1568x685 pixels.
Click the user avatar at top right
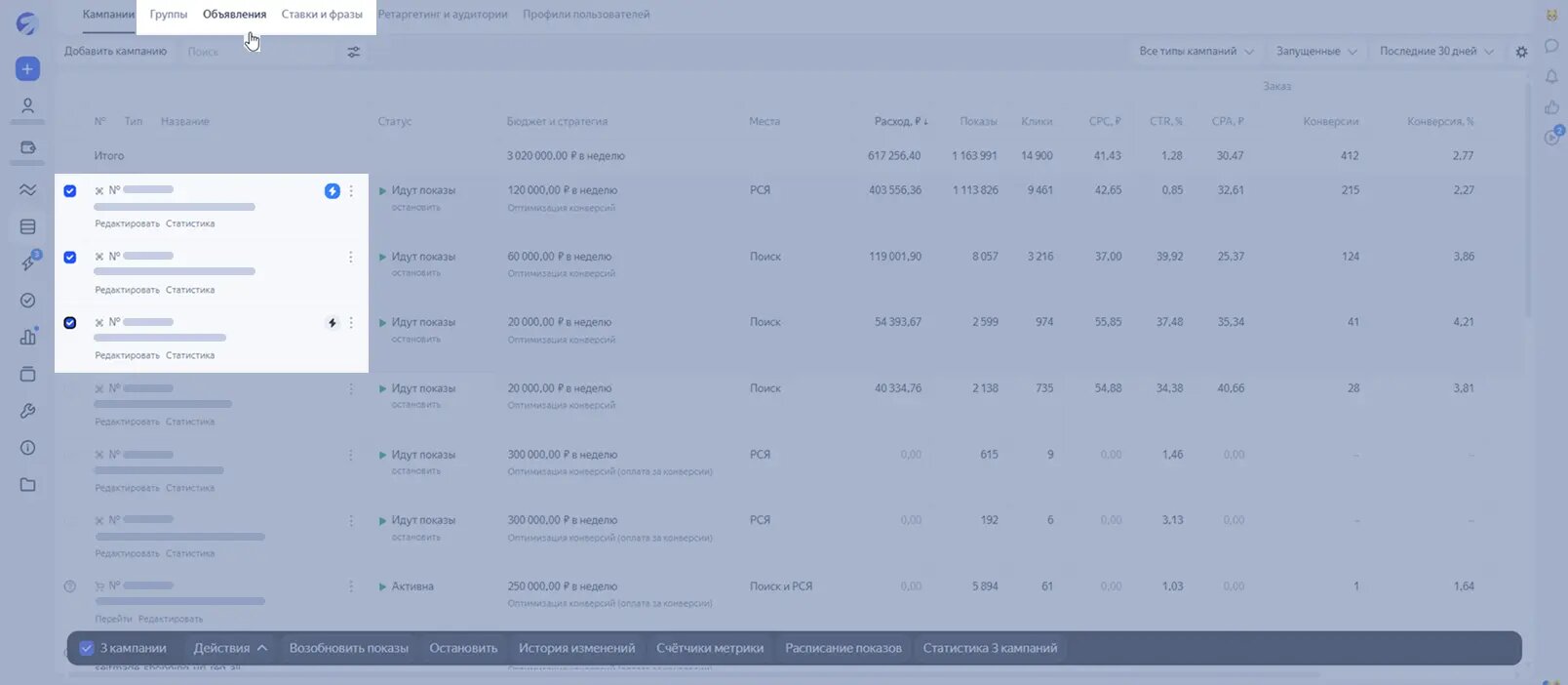coord(1551,15)
